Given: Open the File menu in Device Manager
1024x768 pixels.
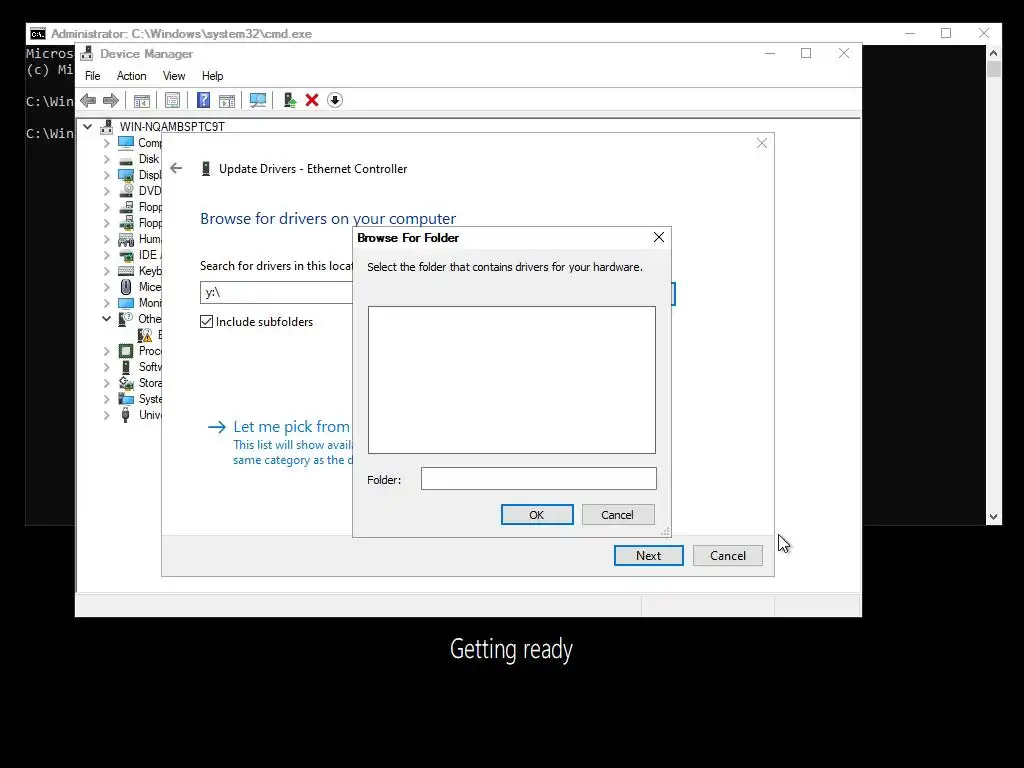Looking at the screenshot, I should coord(93,76).
